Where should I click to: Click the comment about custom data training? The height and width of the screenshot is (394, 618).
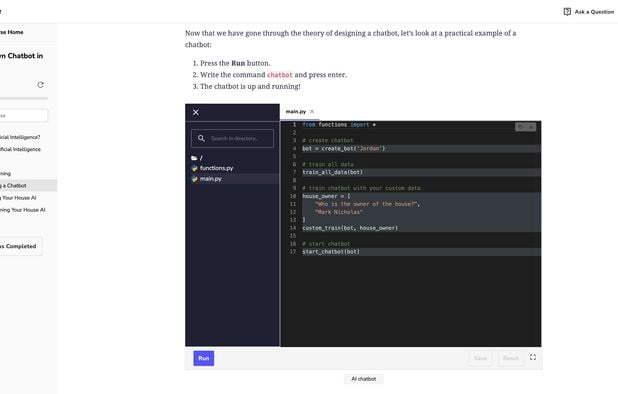361,188
